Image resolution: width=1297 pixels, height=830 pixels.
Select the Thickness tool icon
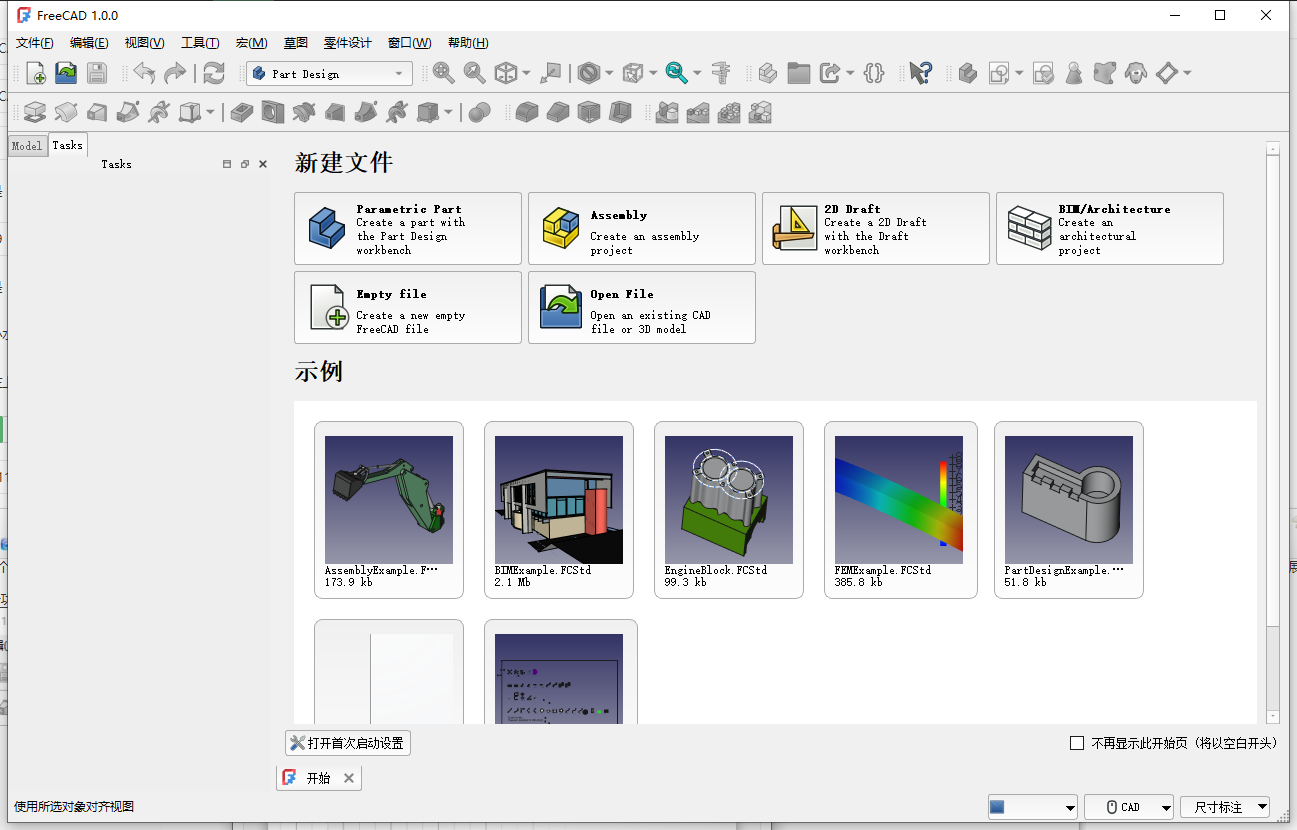click(620, 112)
